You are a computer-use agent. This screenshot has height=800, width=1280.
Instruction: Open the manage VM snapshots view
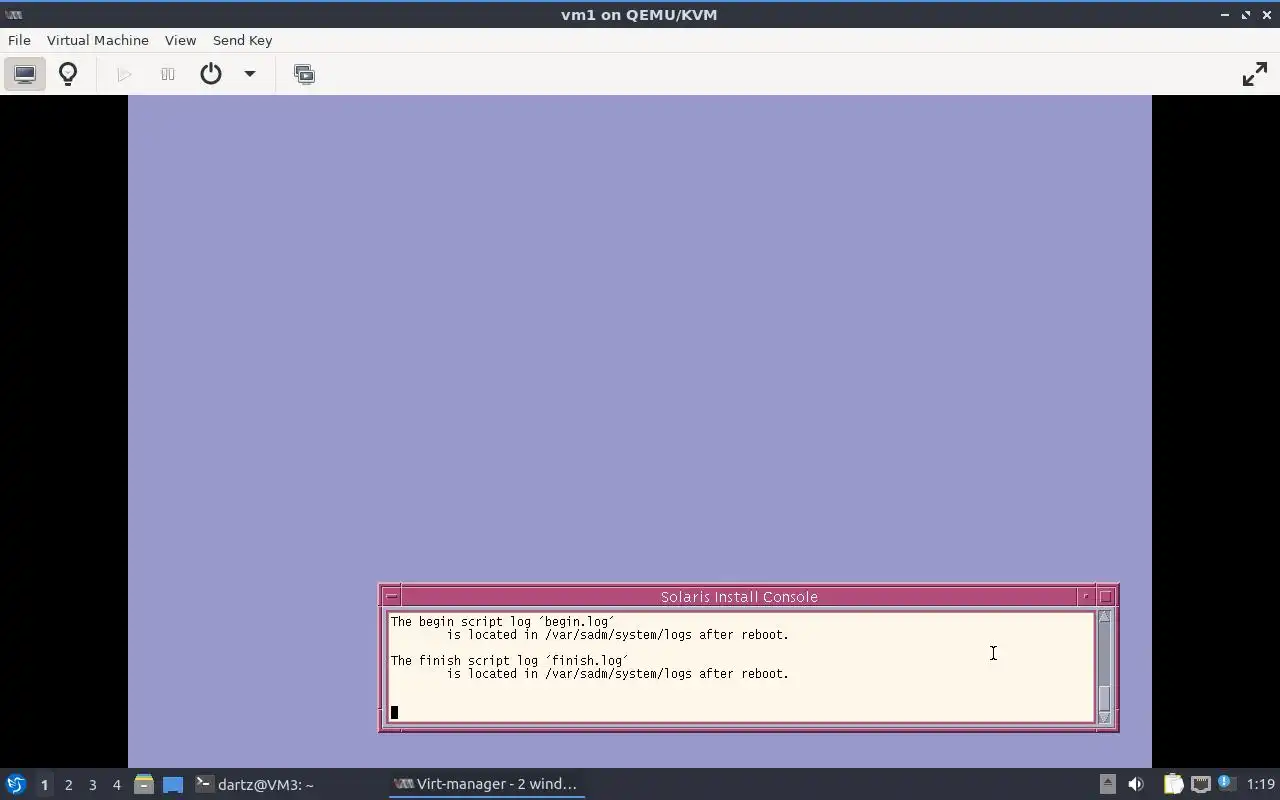[x=304, y=74]
